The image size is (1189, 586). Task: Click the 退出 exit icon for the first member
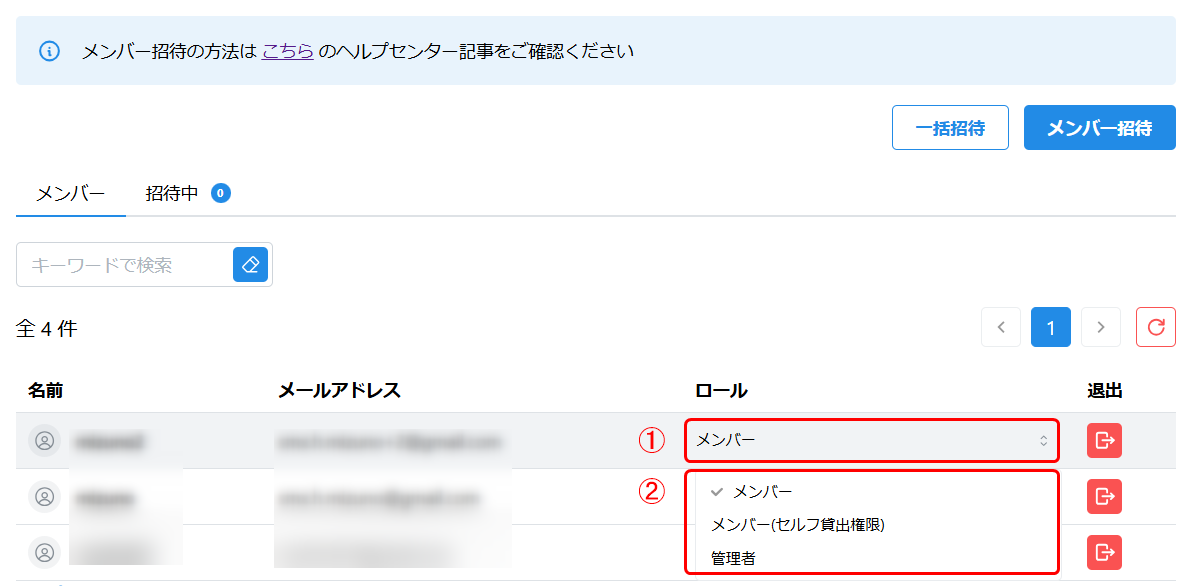tap(1104, 440)
